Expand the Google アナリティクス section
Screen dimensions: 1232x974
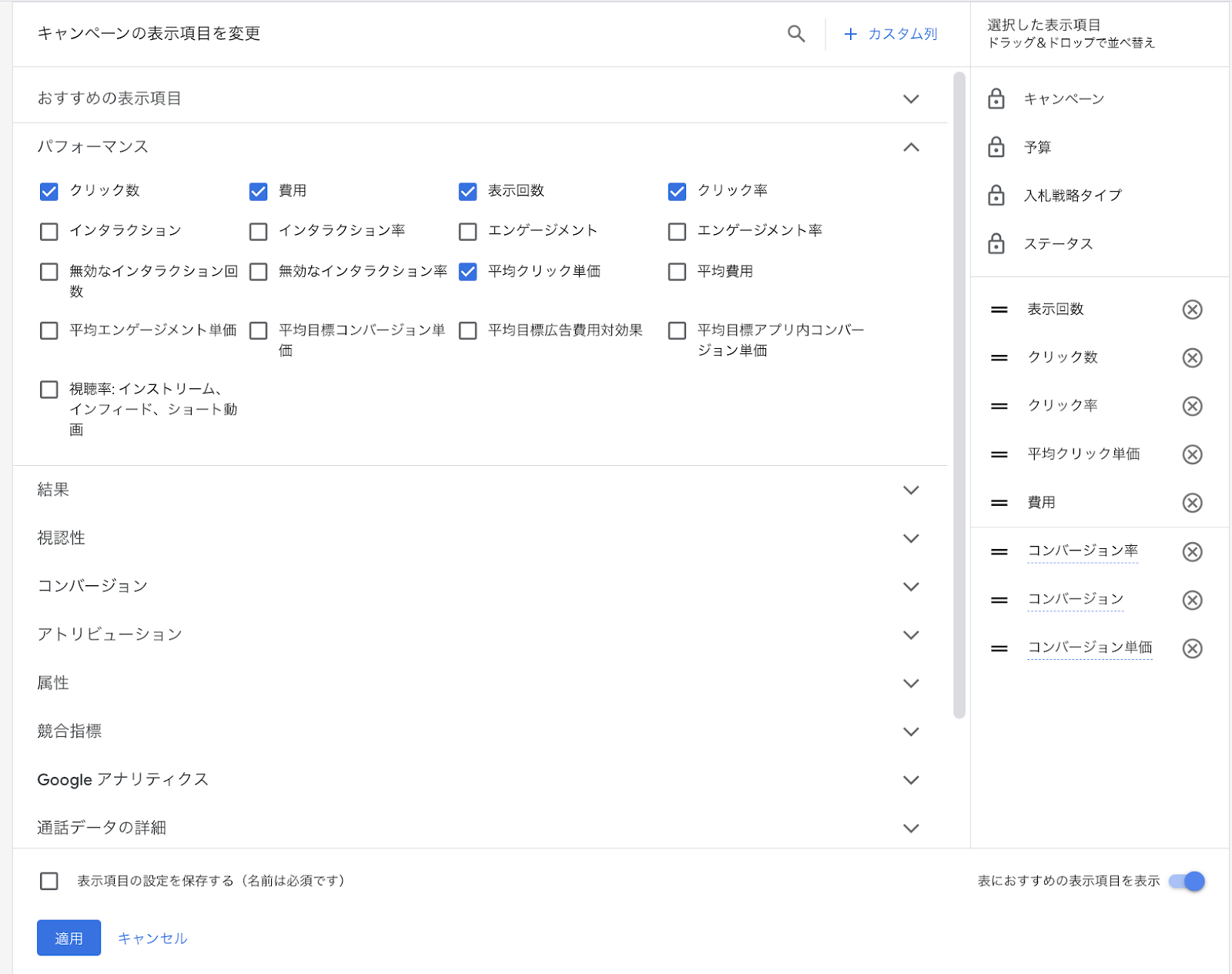coord(911,780)
